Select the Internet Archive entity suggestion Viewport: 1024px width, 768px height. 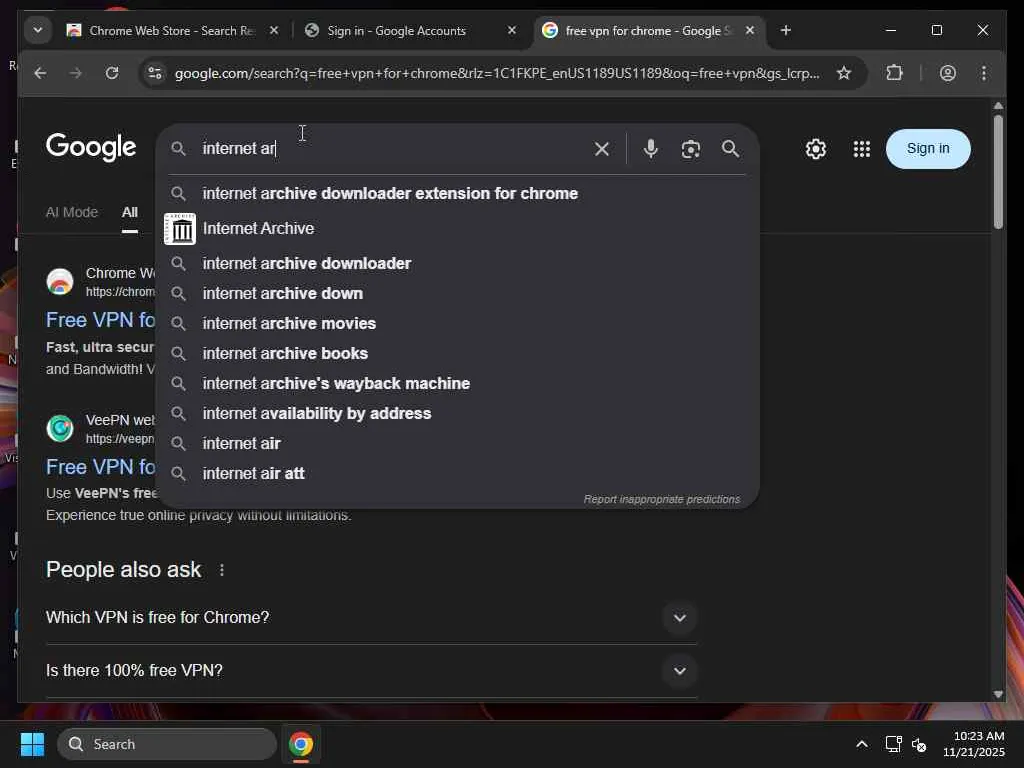click(457, 229)
